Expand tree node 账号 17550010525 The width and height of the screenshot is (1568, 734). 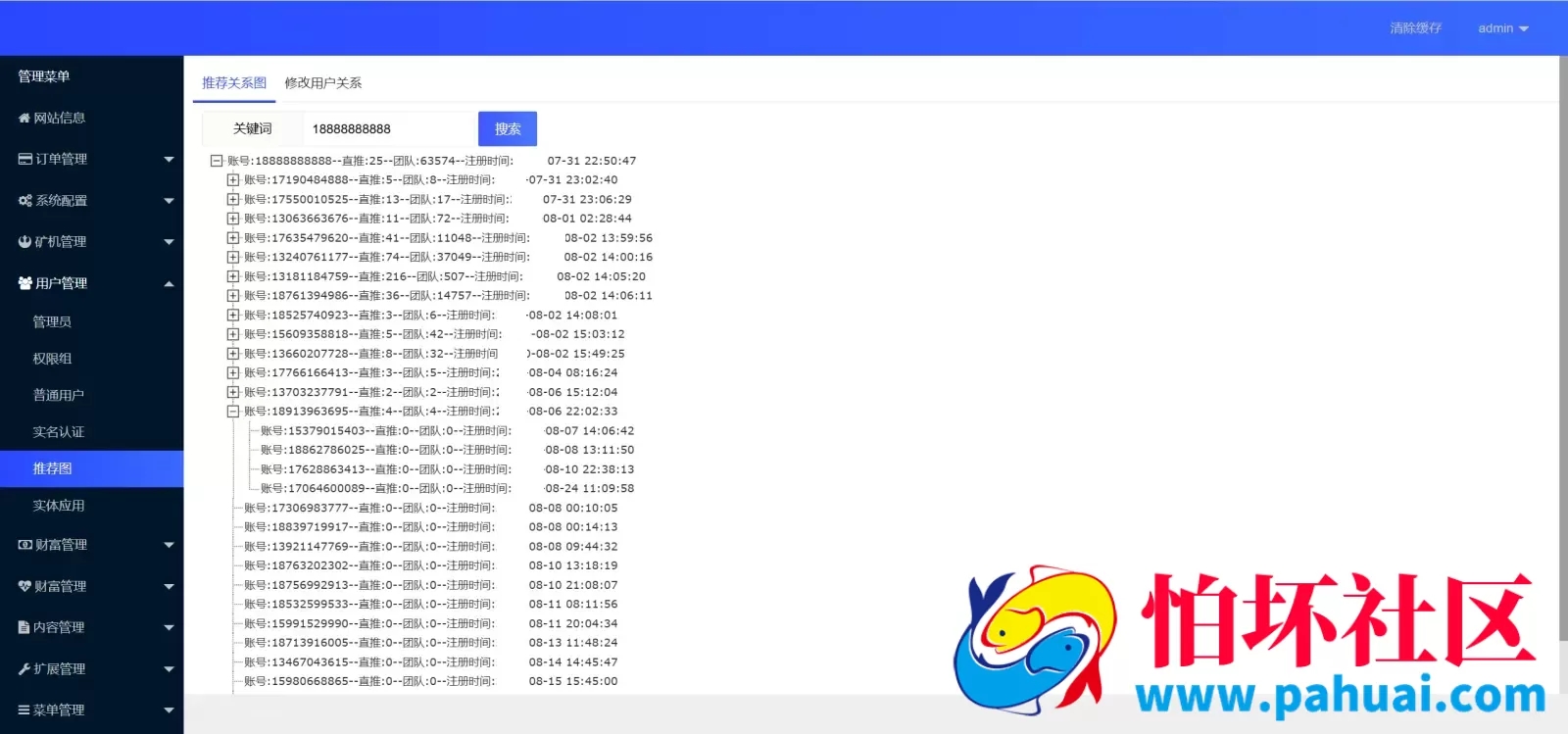233,199
